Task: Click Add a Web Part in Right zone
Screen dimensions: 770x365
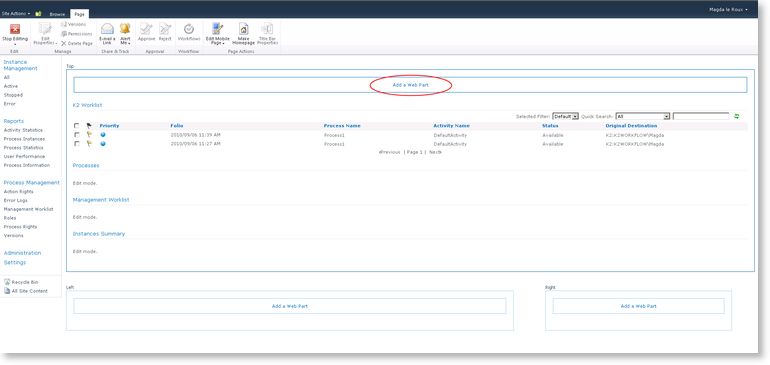Action: click(638, 306)
